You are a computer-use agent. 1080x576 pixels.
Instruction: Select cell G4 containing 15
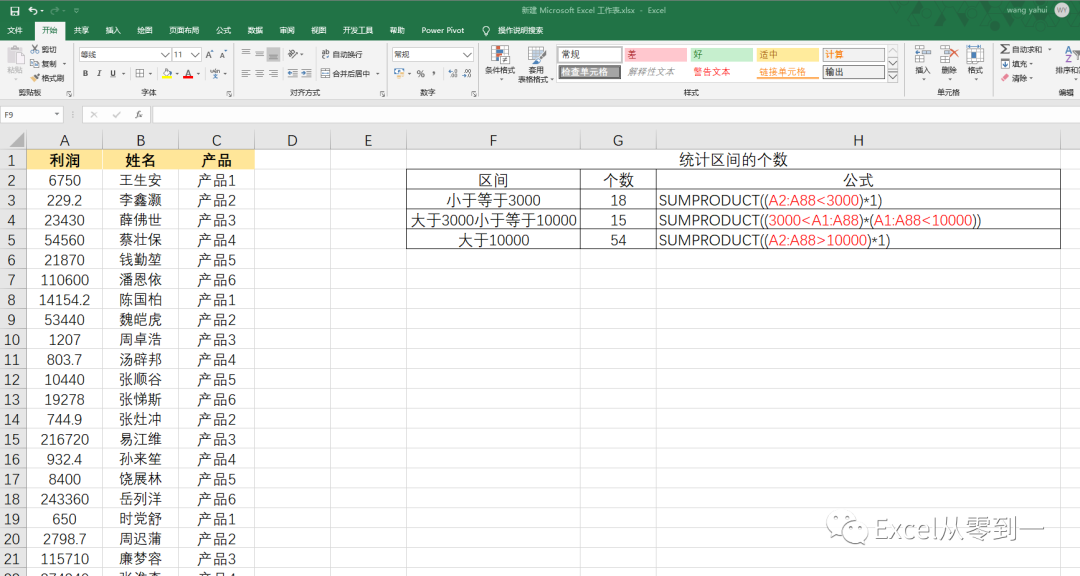[x=618, y=220]
